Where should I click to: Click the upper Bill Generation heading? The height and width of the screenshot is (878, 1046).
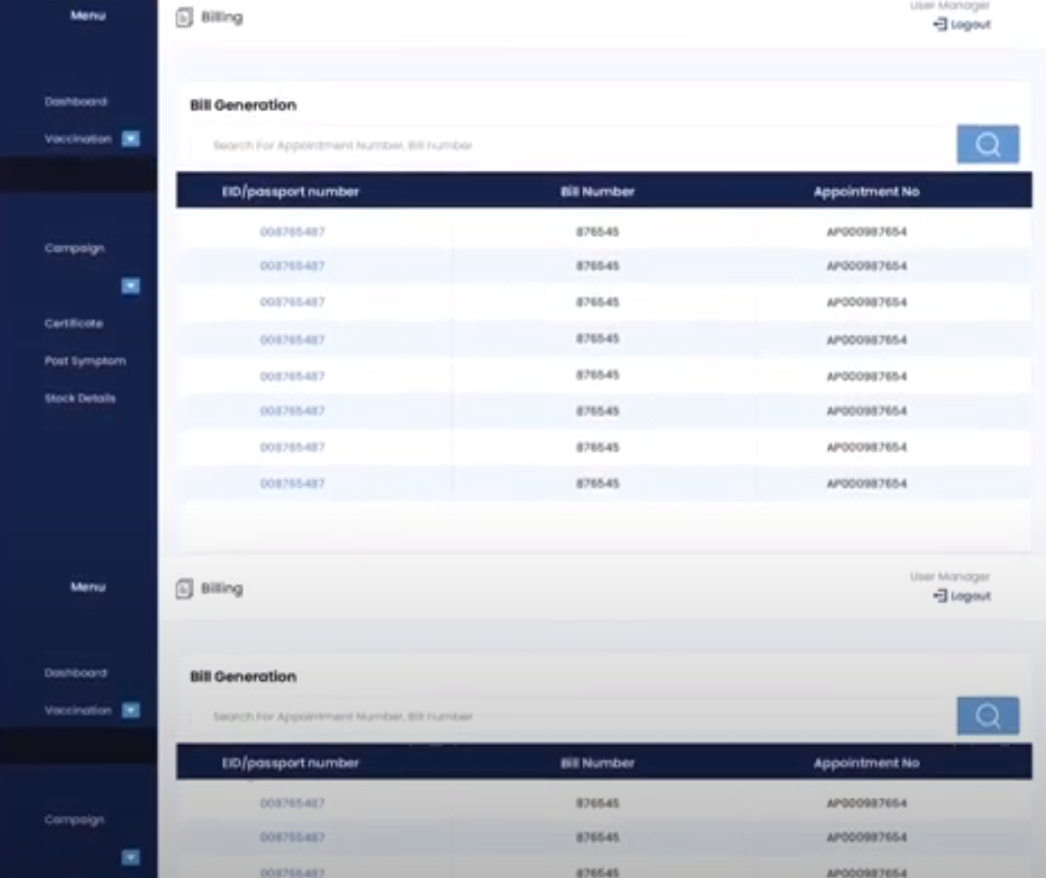click(x=243, y=105)
